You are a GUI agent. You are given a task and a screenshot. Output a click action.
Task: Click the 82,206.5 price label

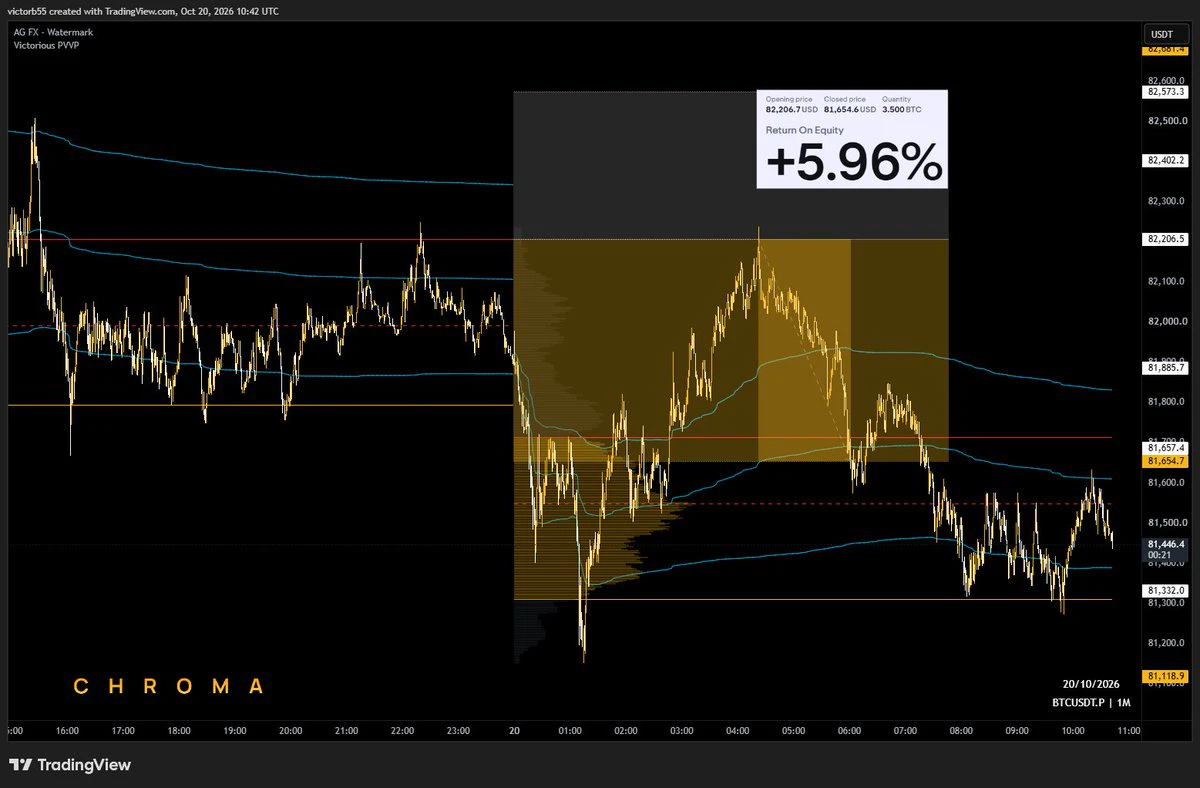1166,239
